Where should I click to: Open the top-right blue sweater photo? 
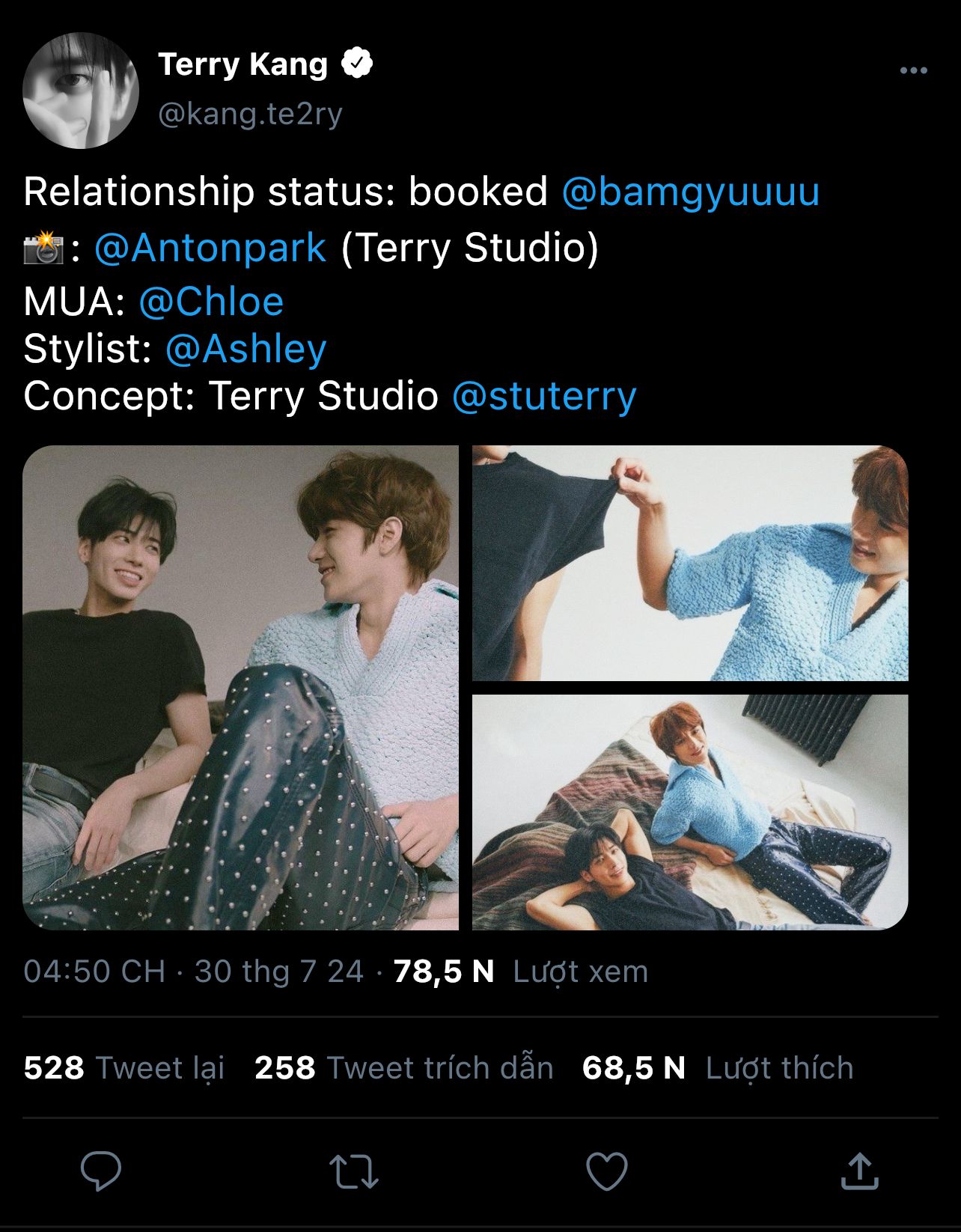[x=689, y=563]
